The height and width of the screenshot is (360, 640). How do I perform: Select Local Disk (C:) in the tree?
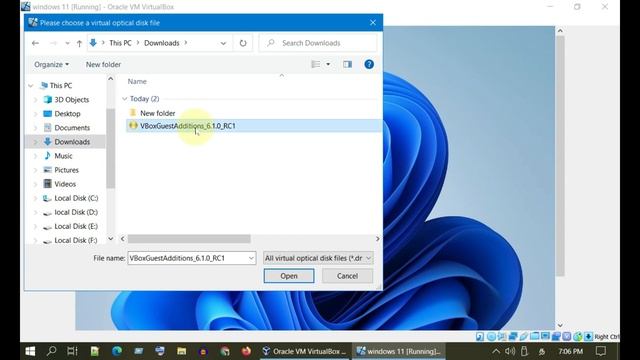(71, 198)
